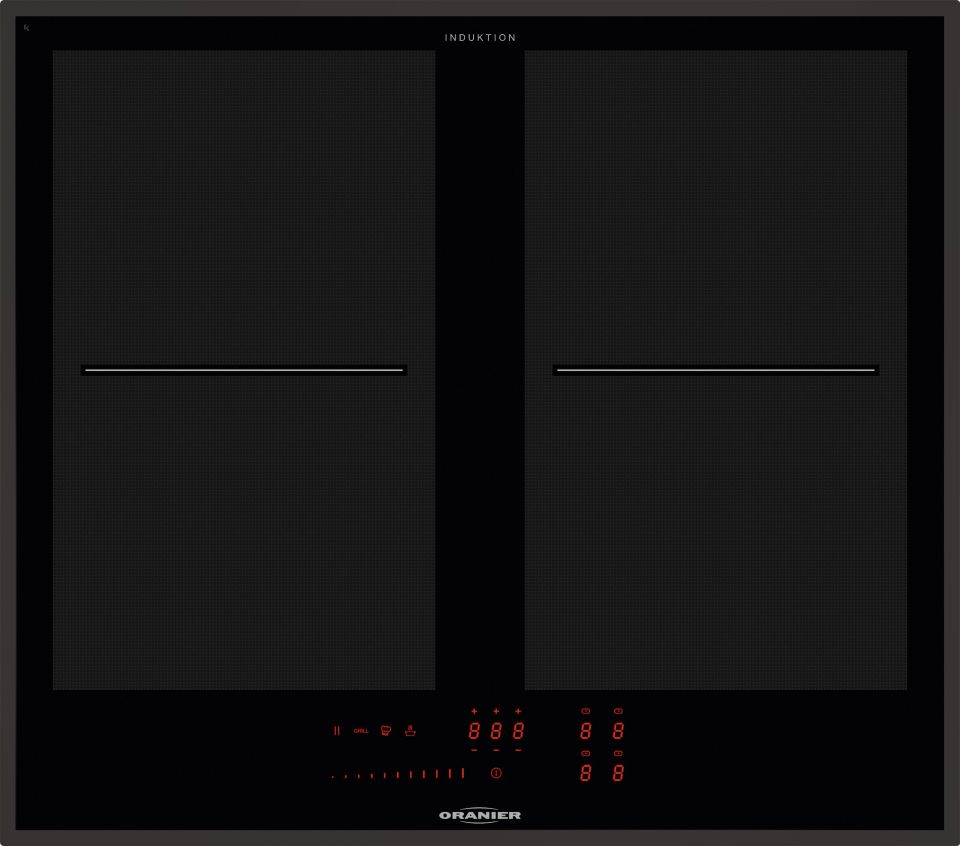Tap the left flex zone bridge line
The height and width of the screenshot is (846, 960).
[244, 370]
